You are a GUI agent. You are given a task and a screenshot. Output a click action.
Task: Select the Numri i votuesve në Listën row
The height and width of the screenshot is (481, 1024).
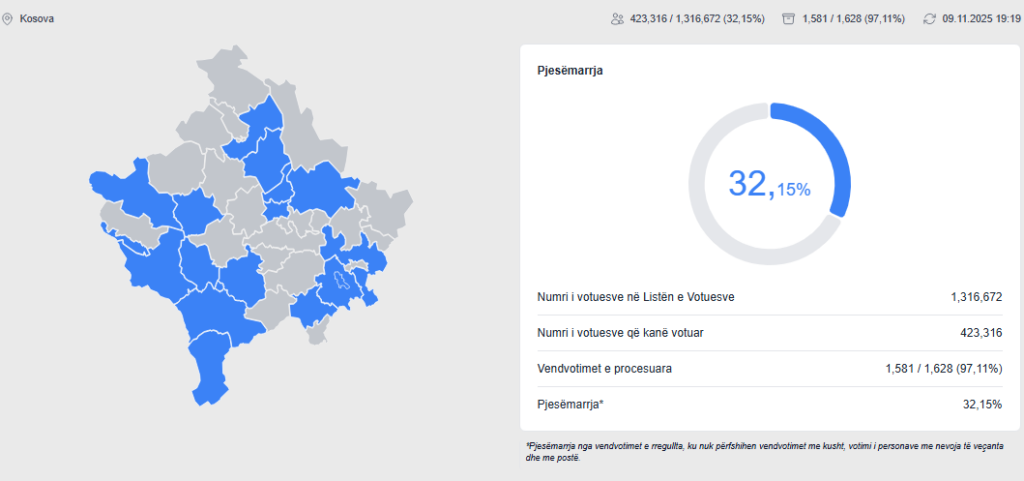coord(640,297)
